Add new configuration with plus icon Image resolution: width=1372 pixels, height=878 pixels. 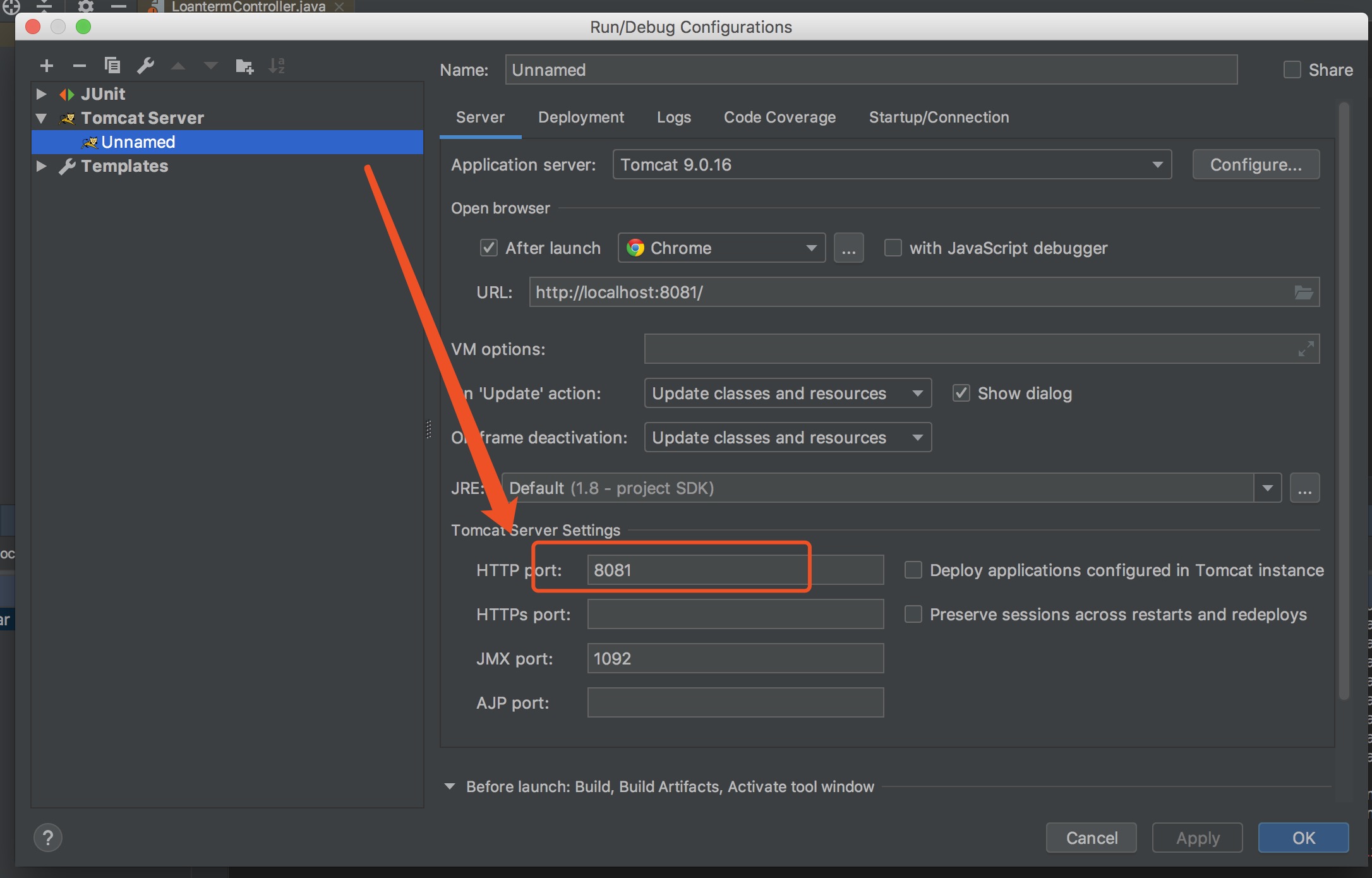tap(46, 66)
